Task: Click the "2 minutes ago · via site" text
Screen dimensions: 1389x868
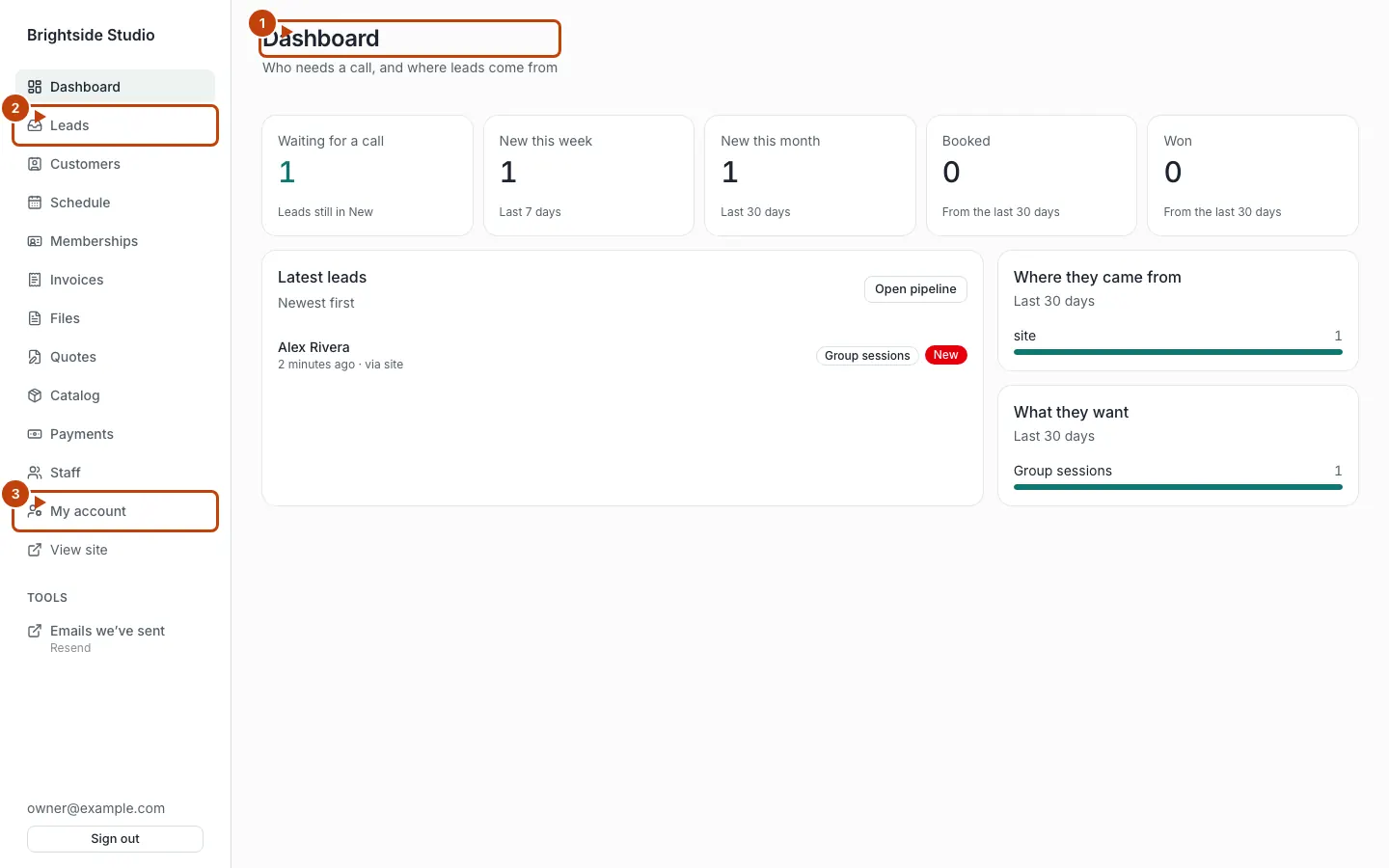Action: [340, 365]
